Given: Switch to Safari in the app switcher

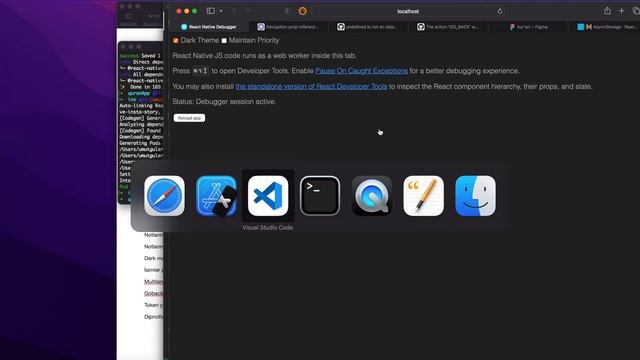Looking at the screenshot, I should point(164,196).
